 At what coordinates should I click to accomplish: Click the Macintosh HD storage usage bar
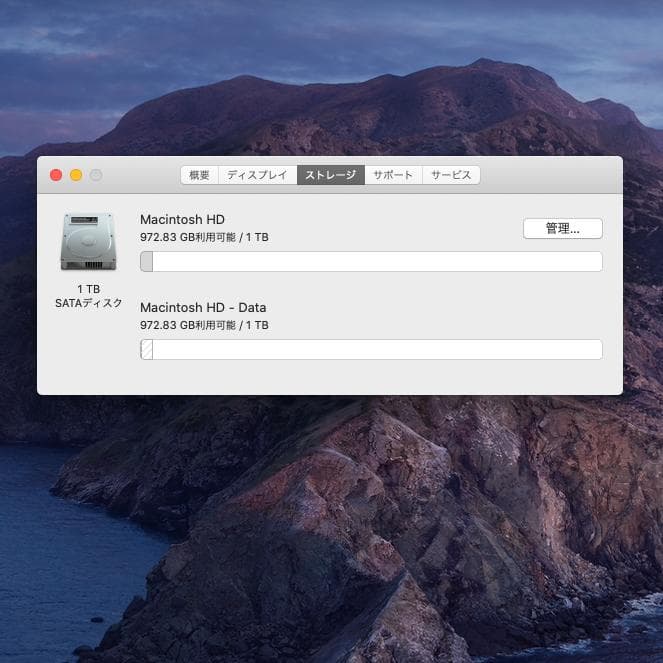tap(371, 261)
